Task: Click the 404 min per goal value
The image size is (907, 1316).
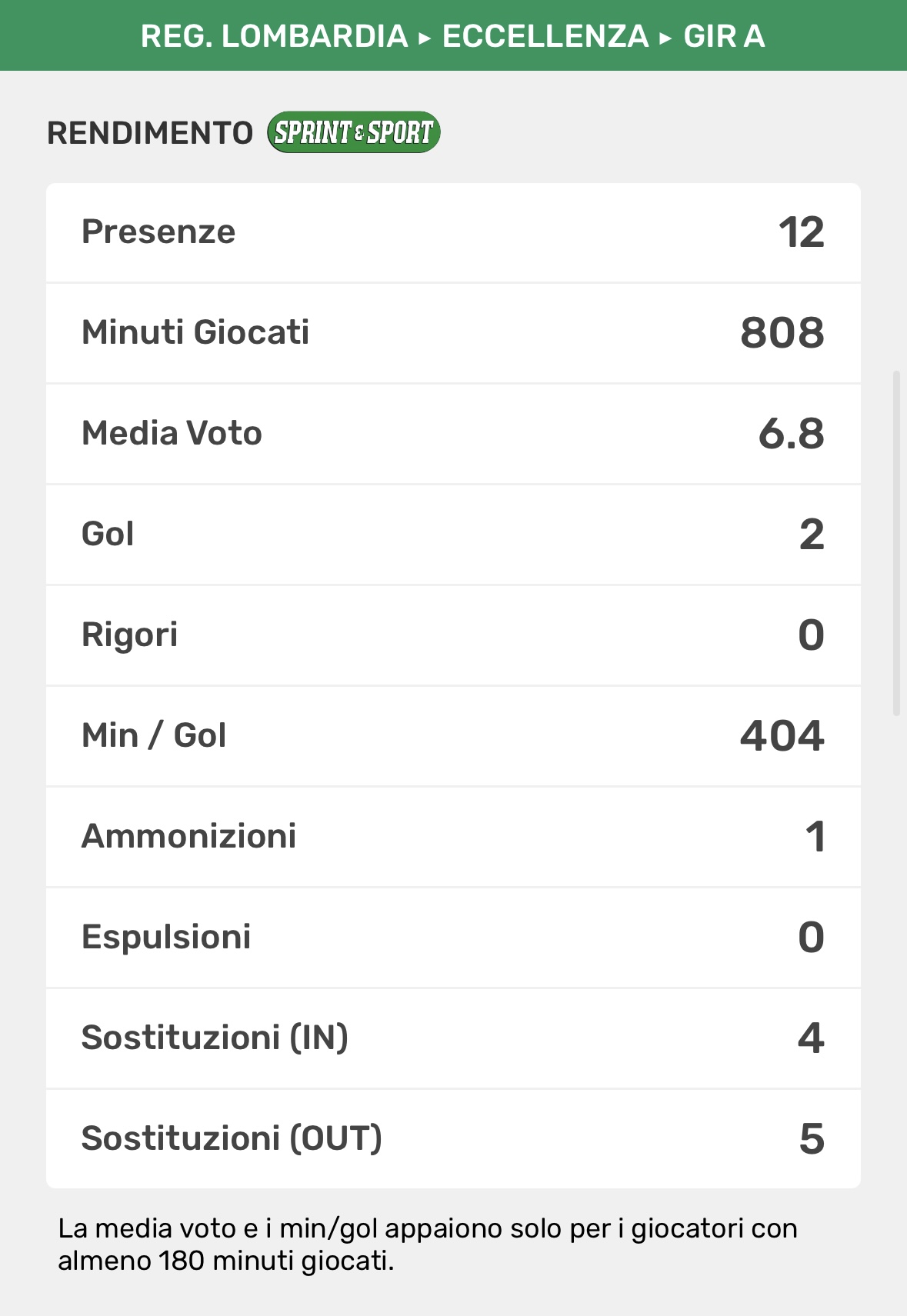Action: click(782, 736)
